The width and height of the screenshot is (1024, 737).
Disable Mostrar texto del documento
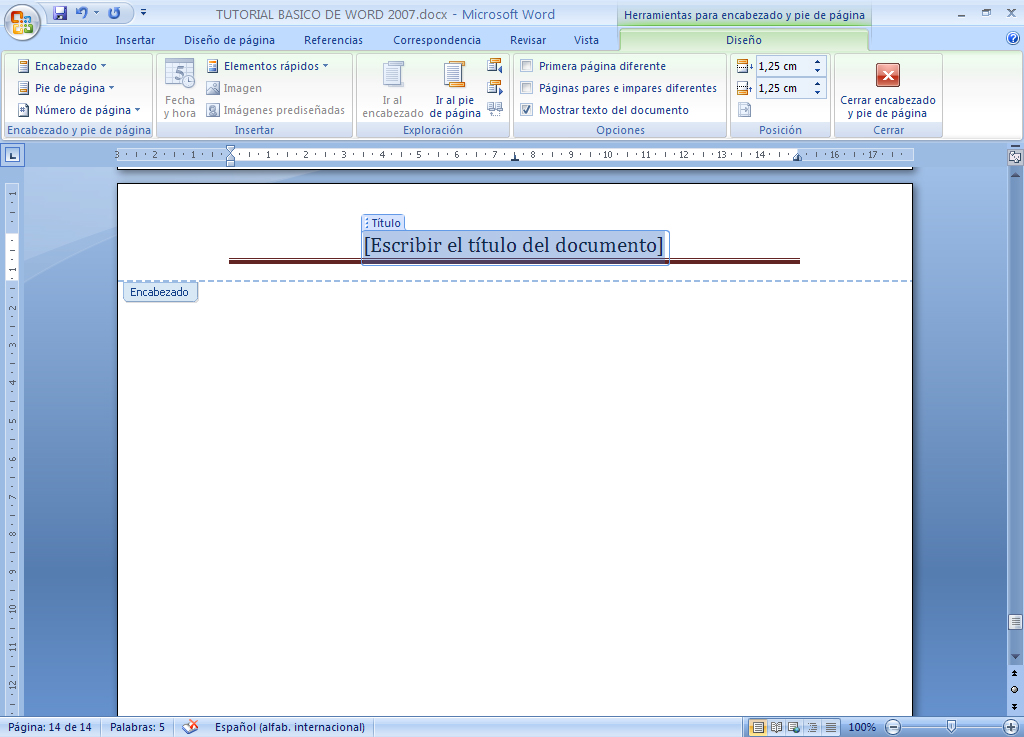(526, 110)
